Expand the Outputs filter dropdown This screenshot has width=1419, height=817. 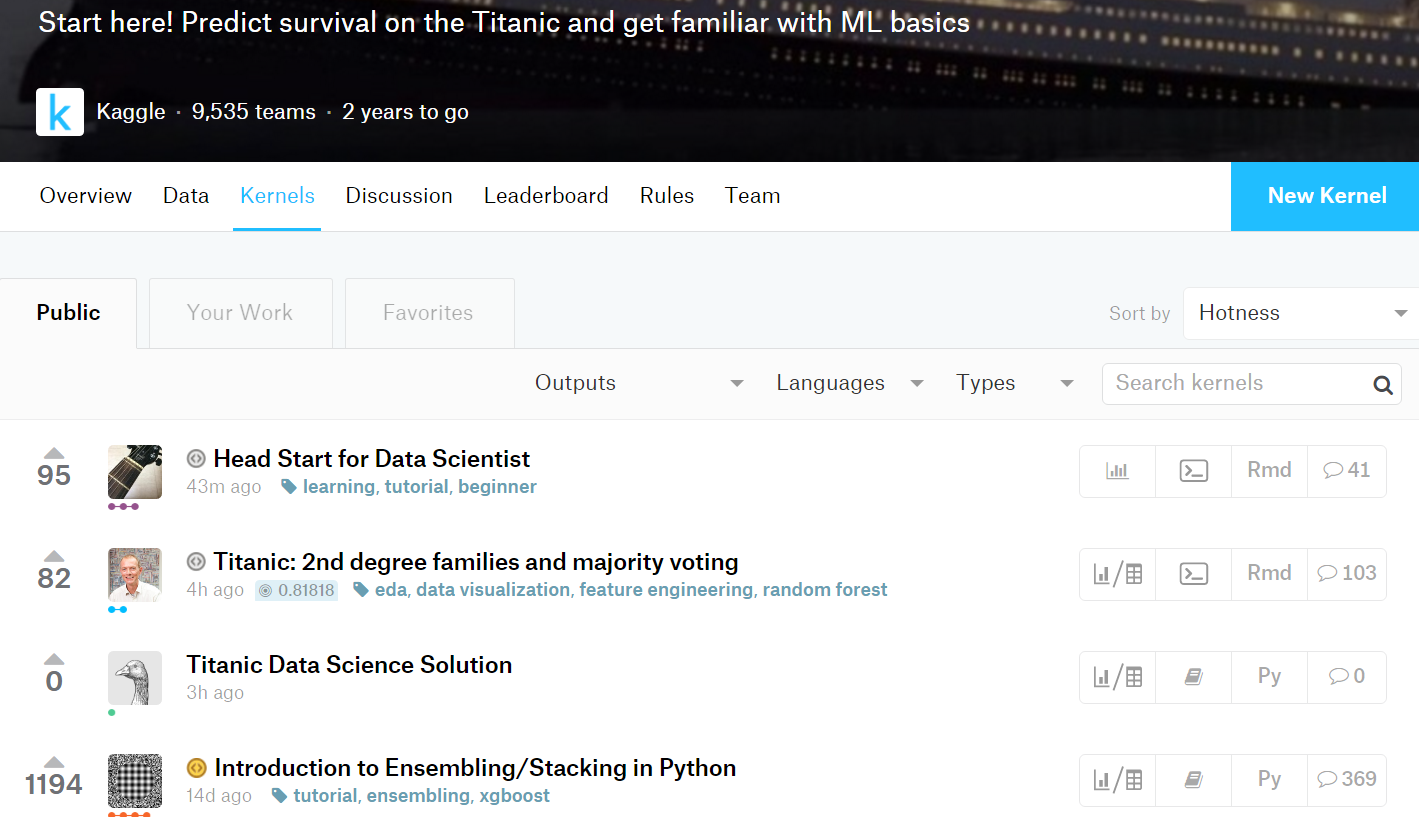coord(639,383)
